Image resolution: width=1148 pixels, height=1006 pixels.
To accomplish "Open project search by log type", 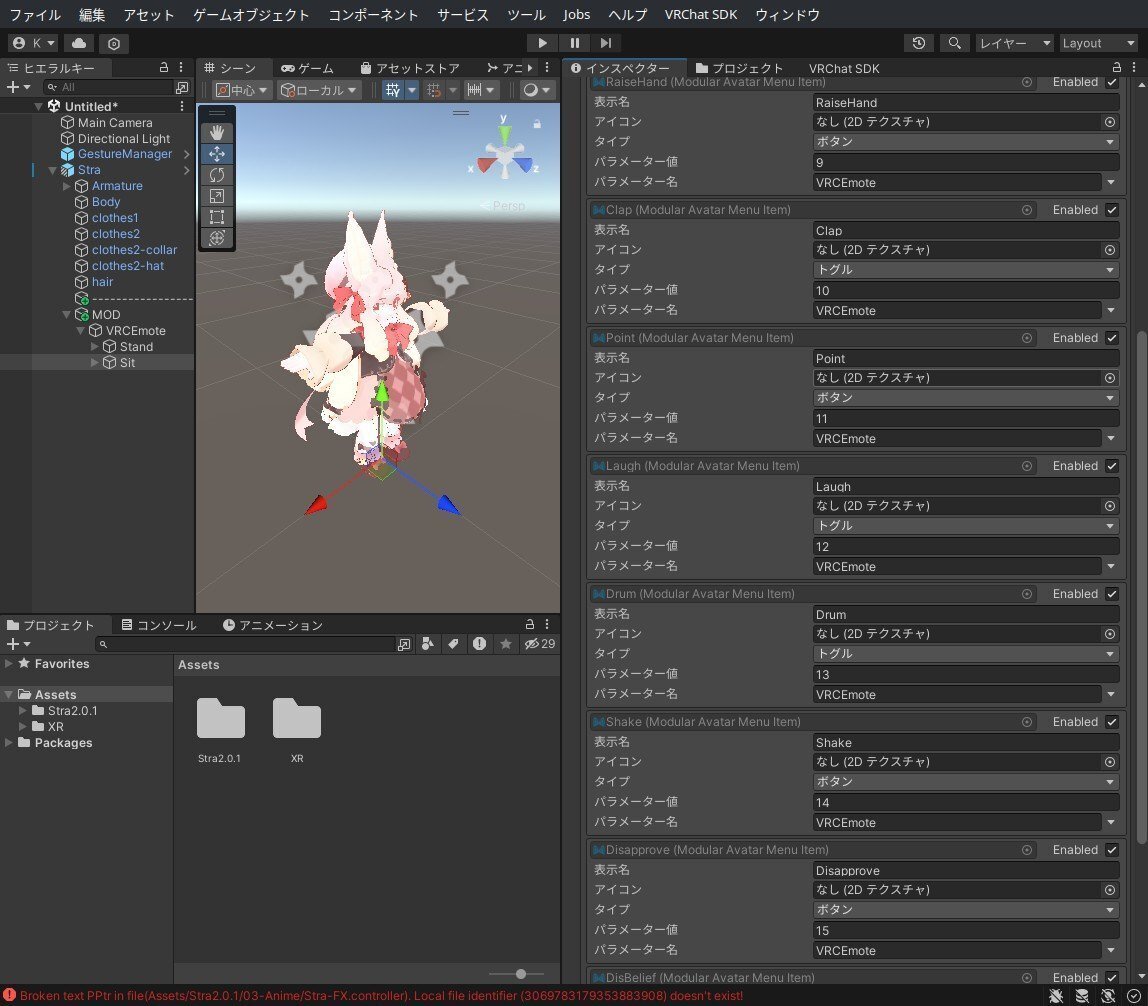I will 479,644.
